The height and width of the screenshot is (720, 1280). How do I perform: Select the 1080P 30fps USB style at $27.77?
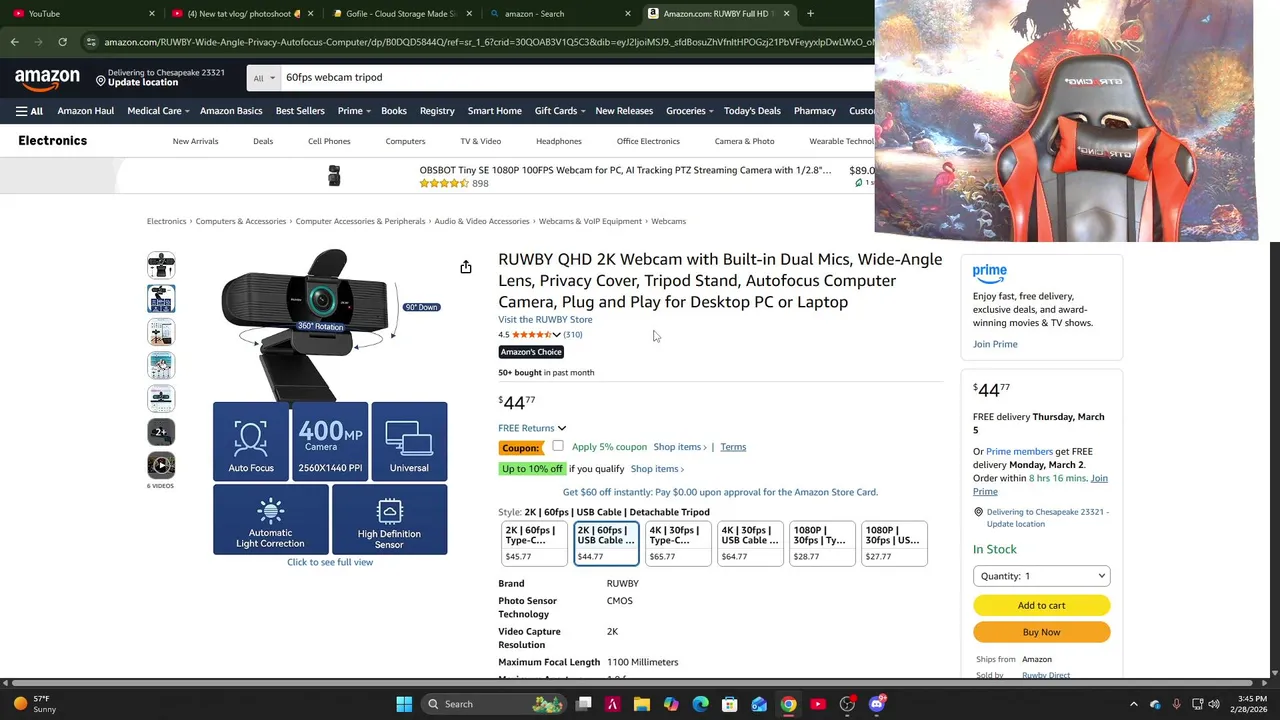894,543
